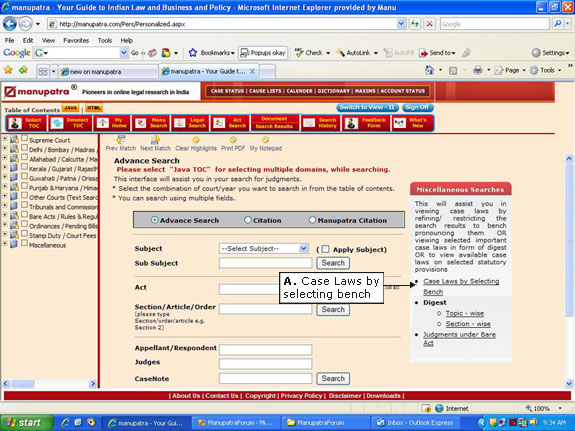Open Act Search tool
This screenshot has width=575, height=431.
[230, 123]
